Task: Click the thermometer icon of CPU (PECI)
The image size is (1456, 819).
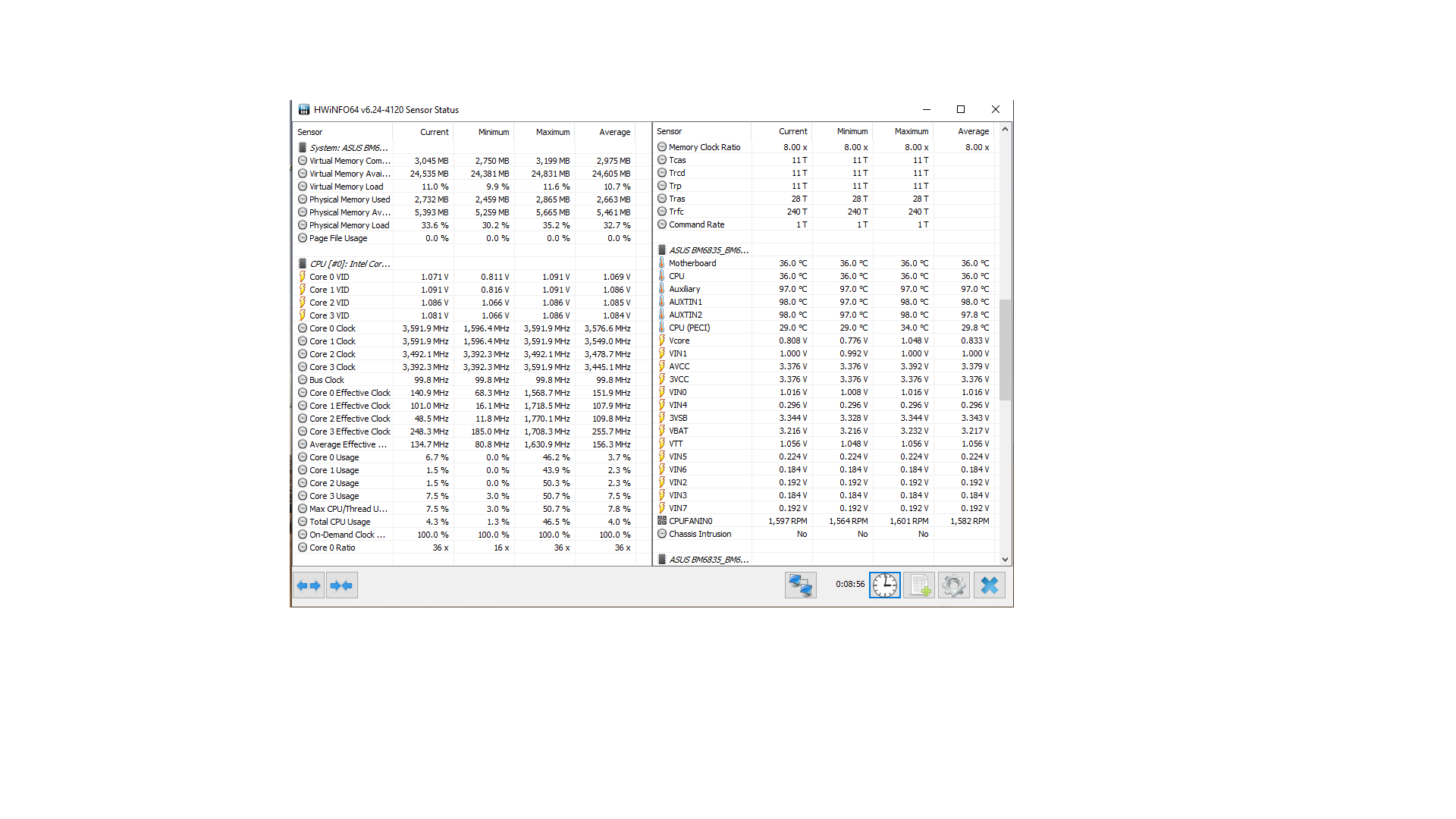Action: tap(662, 328)
